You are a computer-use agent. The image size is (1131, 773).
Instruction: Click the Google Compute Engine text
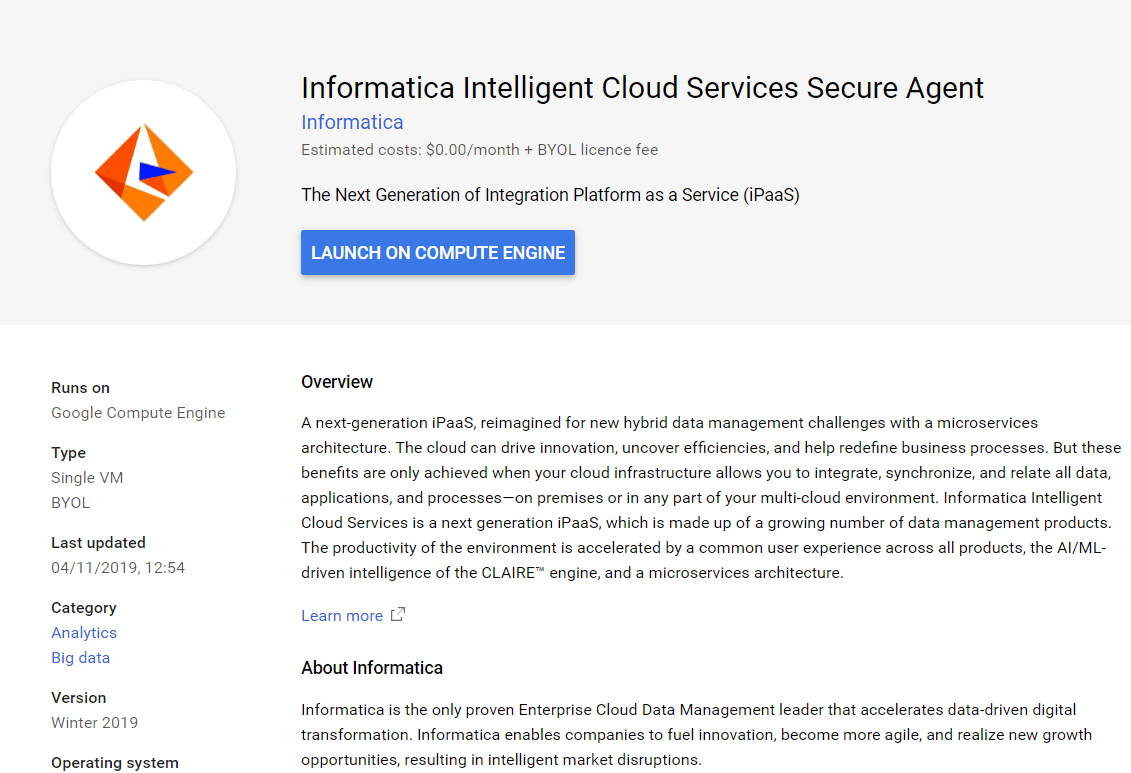[x=137, y=412]
